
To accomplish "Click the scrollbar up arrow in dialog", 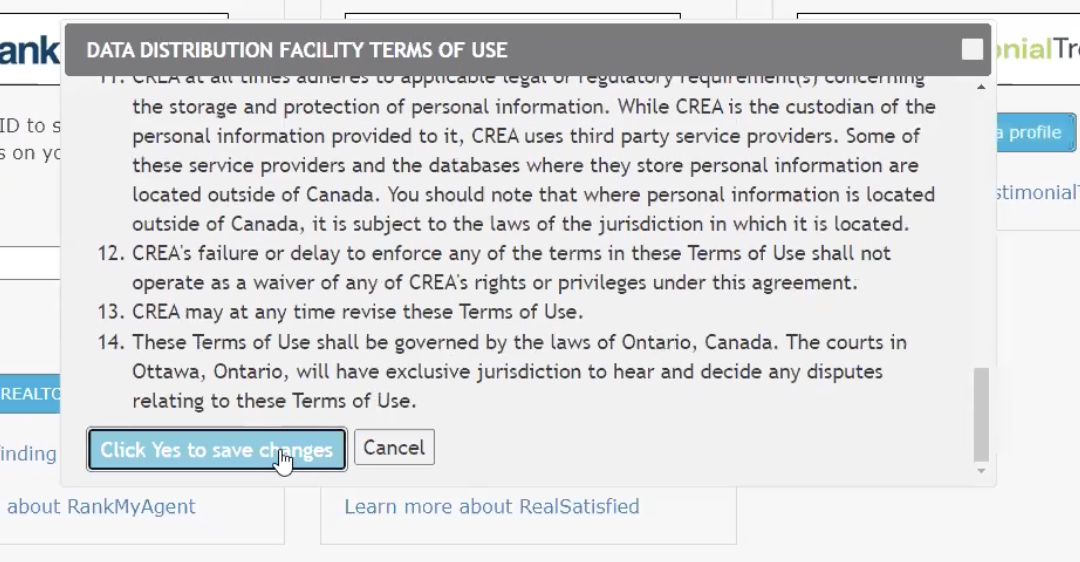I will [x=981, y=88].
